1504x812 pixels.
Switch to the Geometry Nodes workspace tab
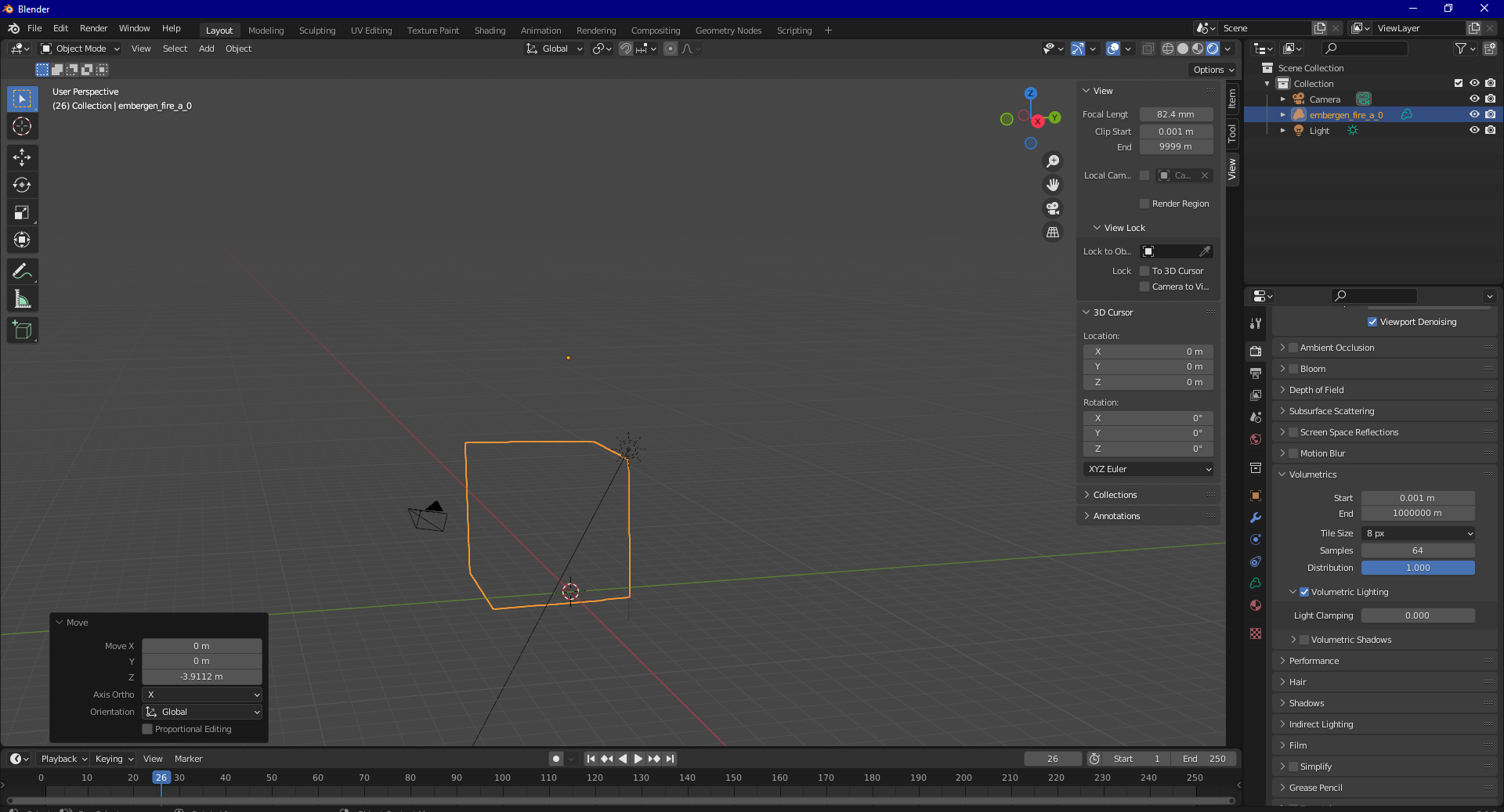(x=728, y=31)
